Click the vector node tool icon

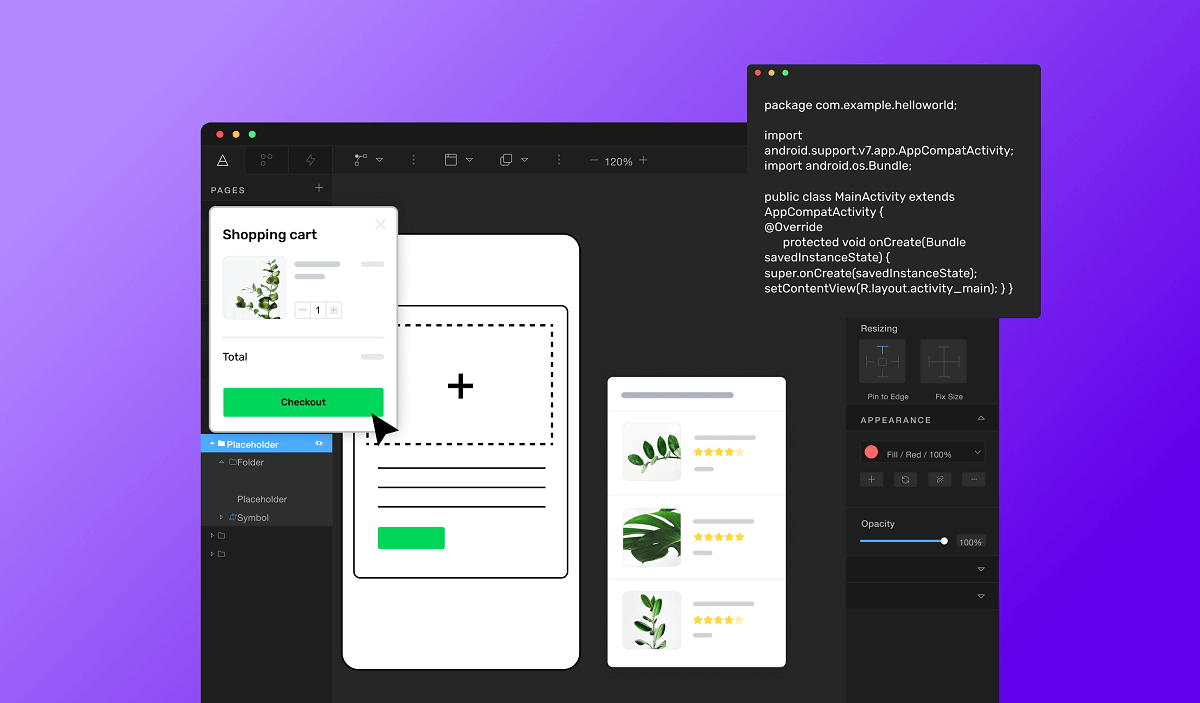click(x=361, y=160)
